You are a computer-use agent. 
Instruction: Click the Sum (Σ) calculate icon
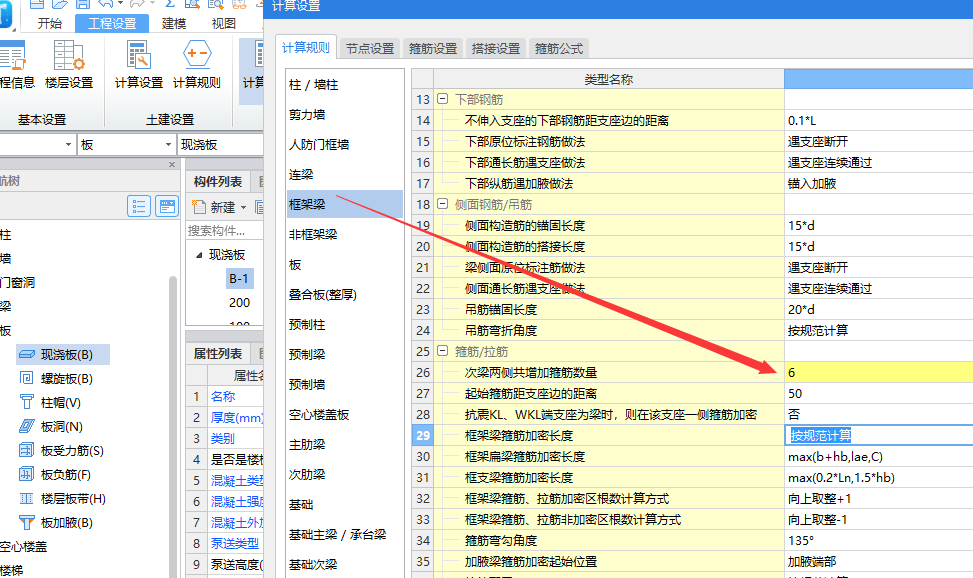(x=169, y=4)
